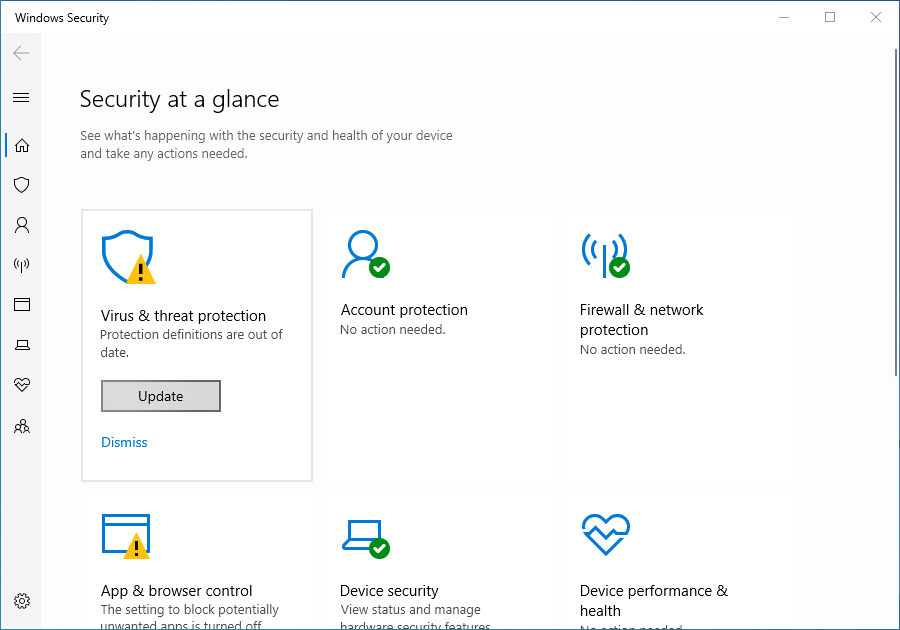Click the back arrow navigation button

point(20,53)
